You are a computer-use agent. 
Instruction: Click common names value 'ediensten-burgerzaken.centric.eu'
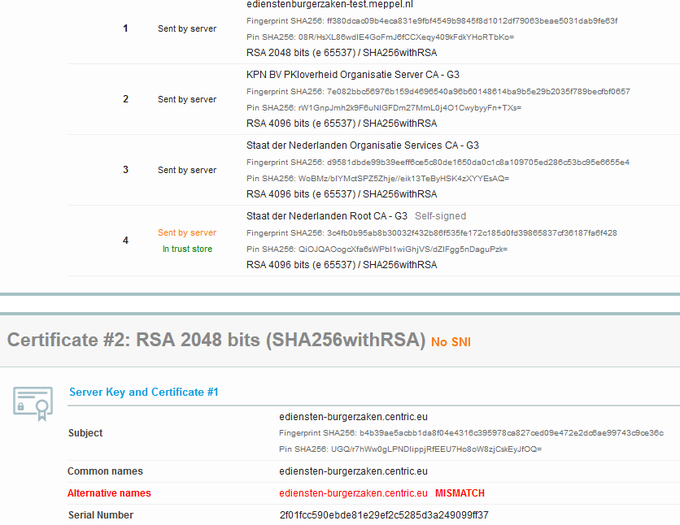pyautogui.click(x=353, y=471)
